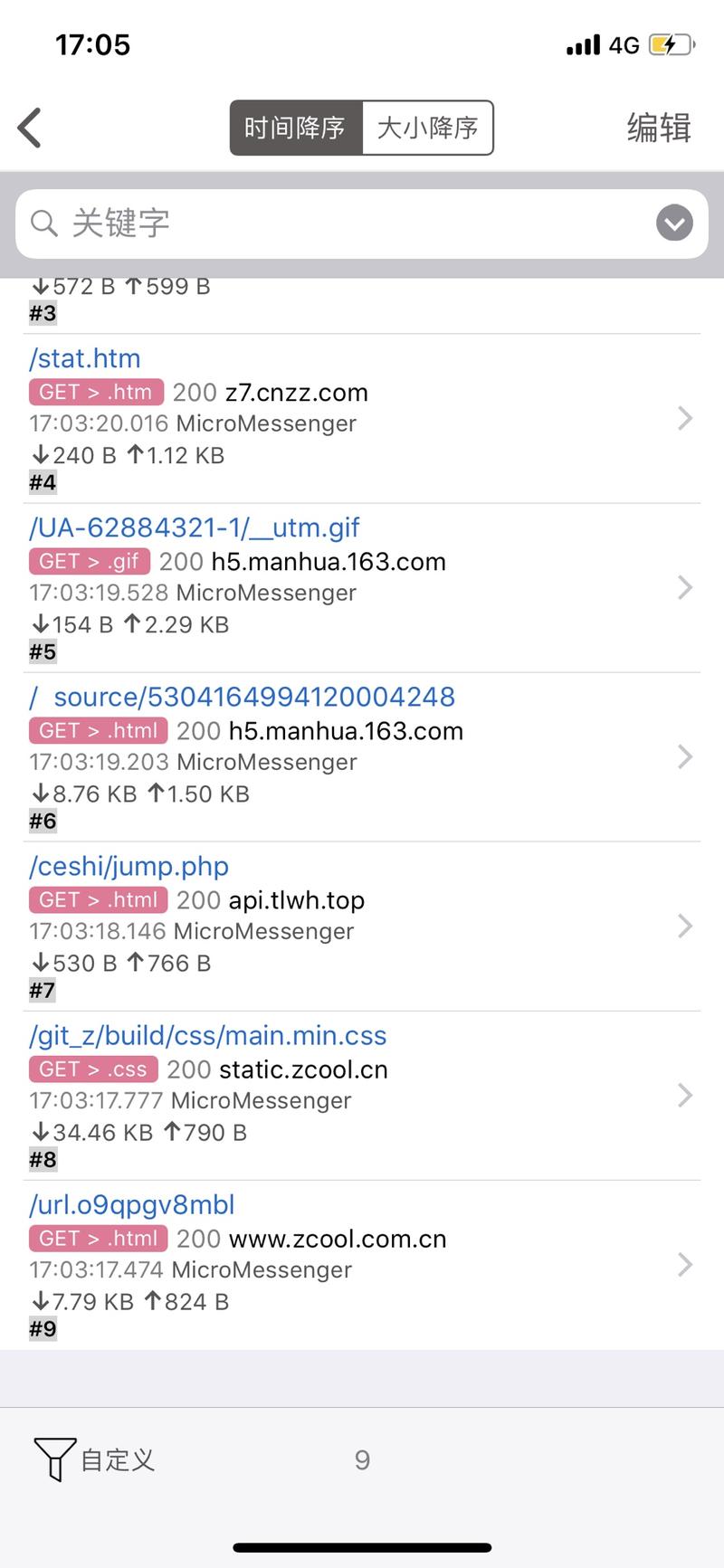The image size is (724, 1568).
Task: Tap the battery charging indicator
Action: (671, 45)
